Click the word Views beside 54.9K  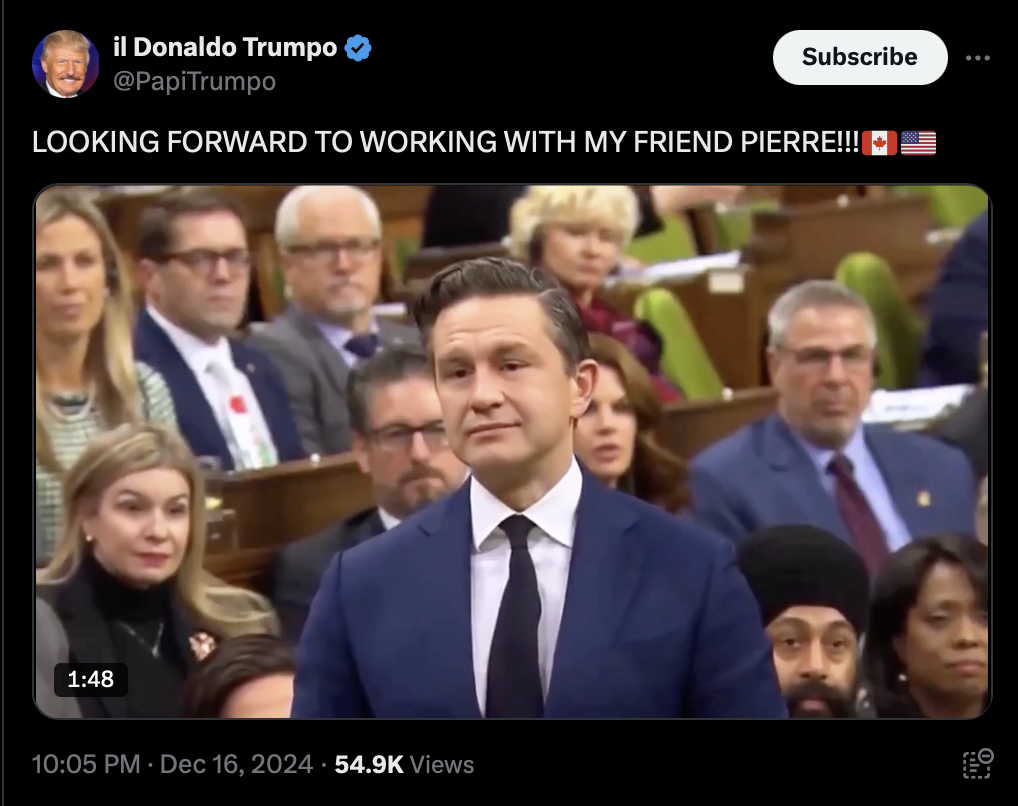[441, 764]
